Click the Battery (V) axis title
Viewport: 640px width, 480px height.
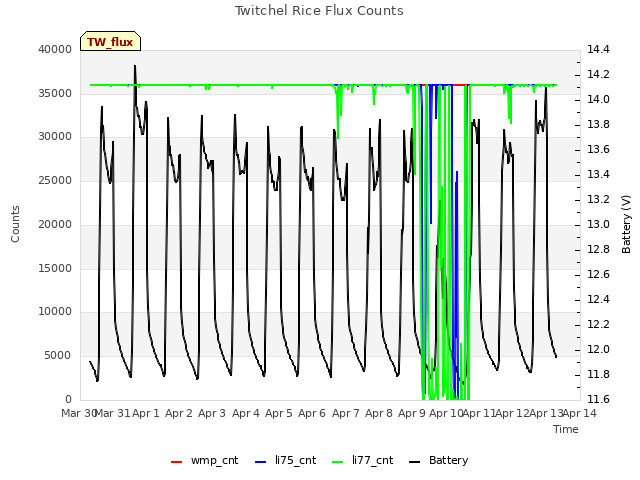tap(626, 224)
